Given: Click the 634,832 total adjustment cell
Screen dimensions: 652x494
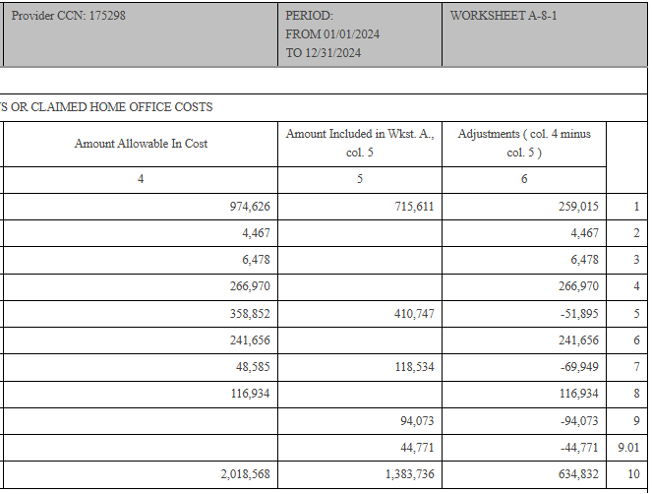Looking at the screenshot, I should click(576, 474).
